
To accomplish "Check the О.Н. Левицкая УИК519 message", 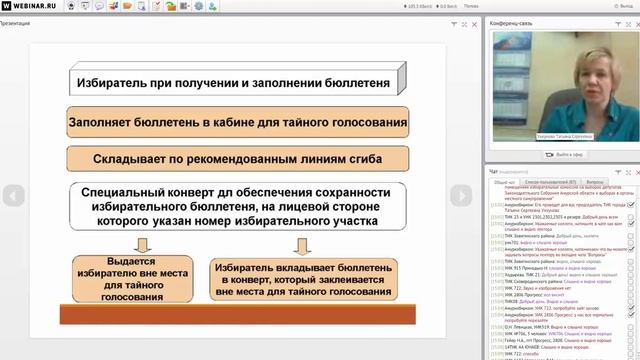I will [631, 327].
